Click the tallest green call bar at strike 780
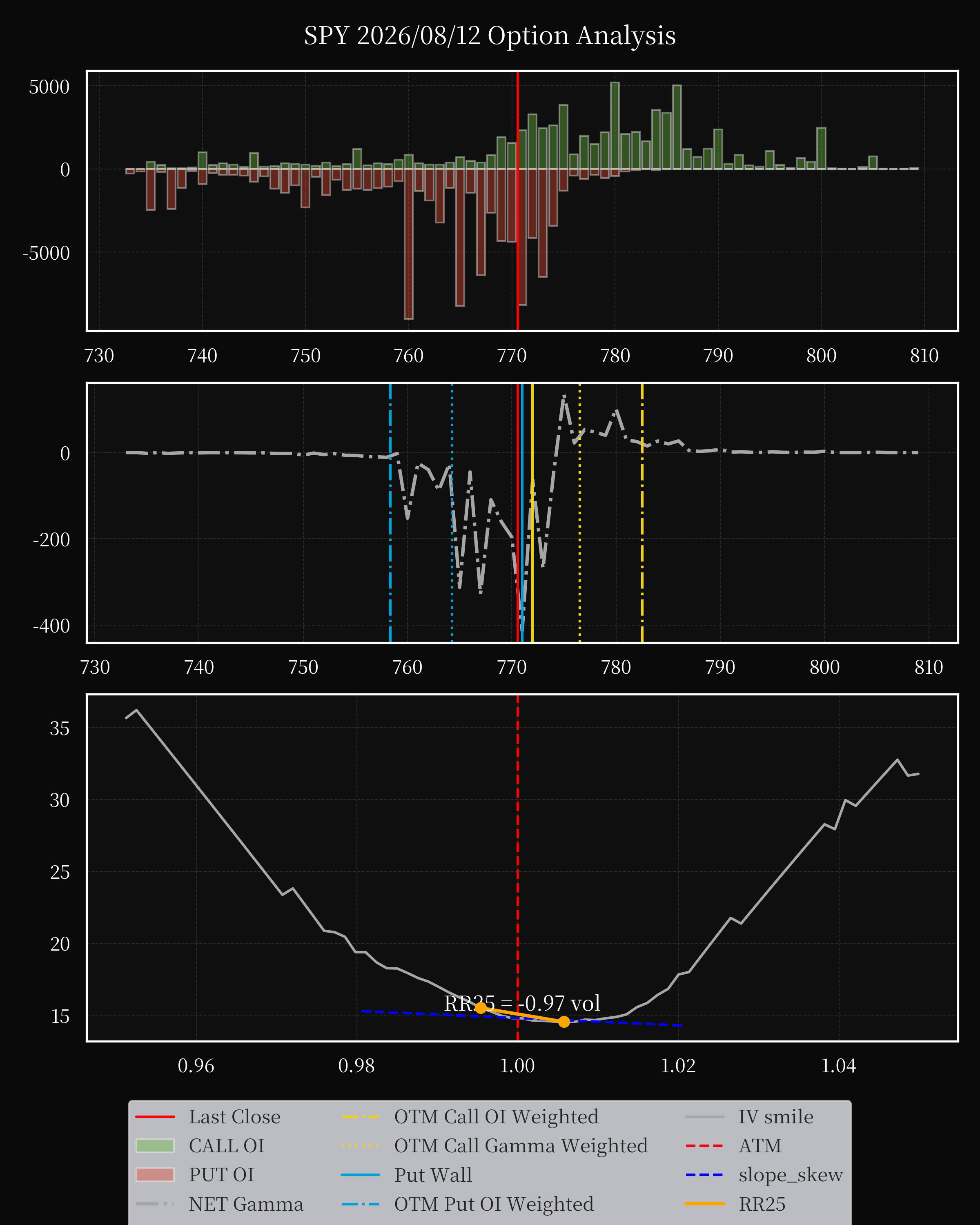Image resolution: width=980 pixels, height=1225 pixels. [615, 126]
